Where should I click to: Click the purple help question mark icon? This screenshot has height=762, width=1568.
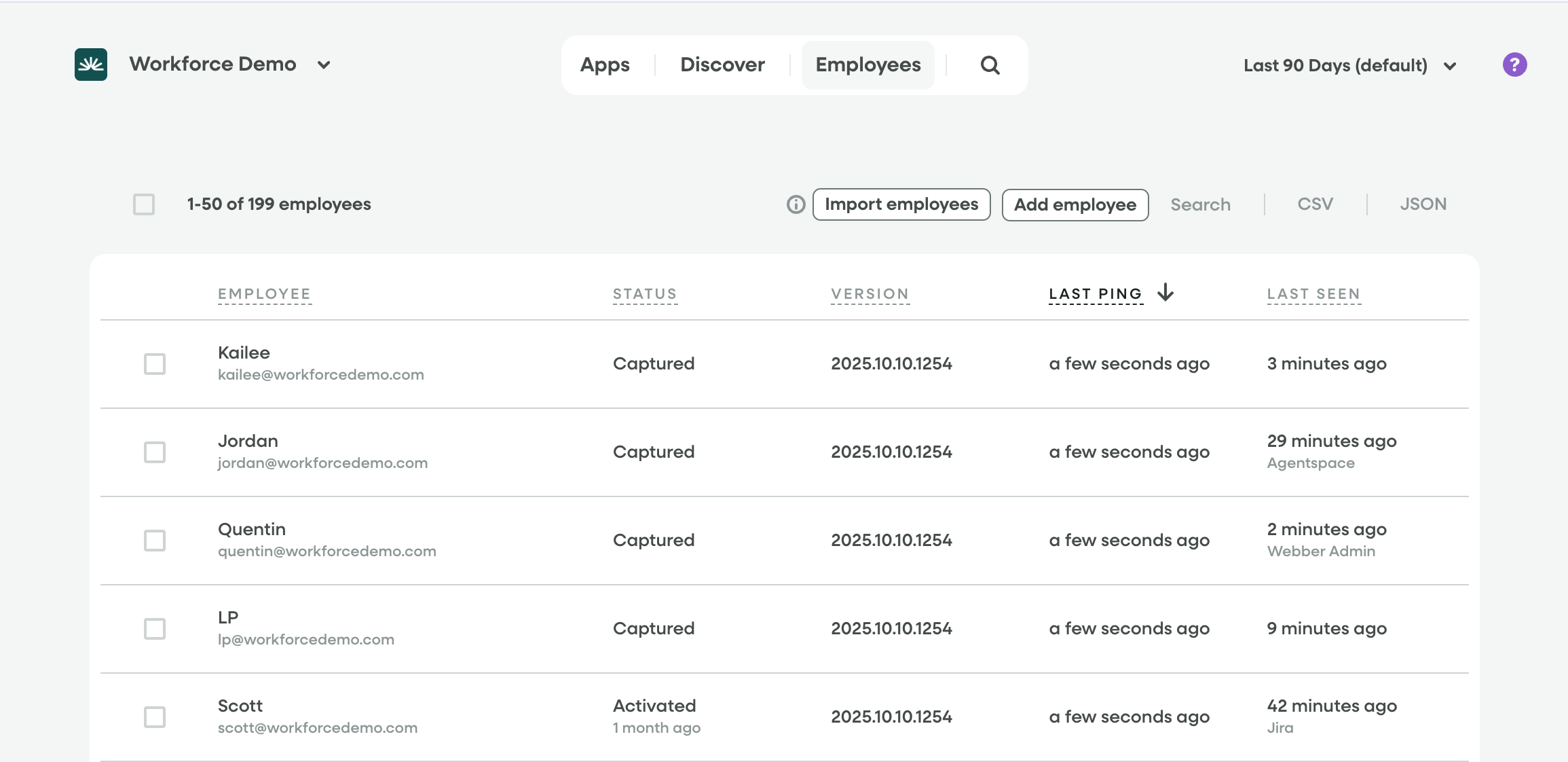click(1514, 65)
